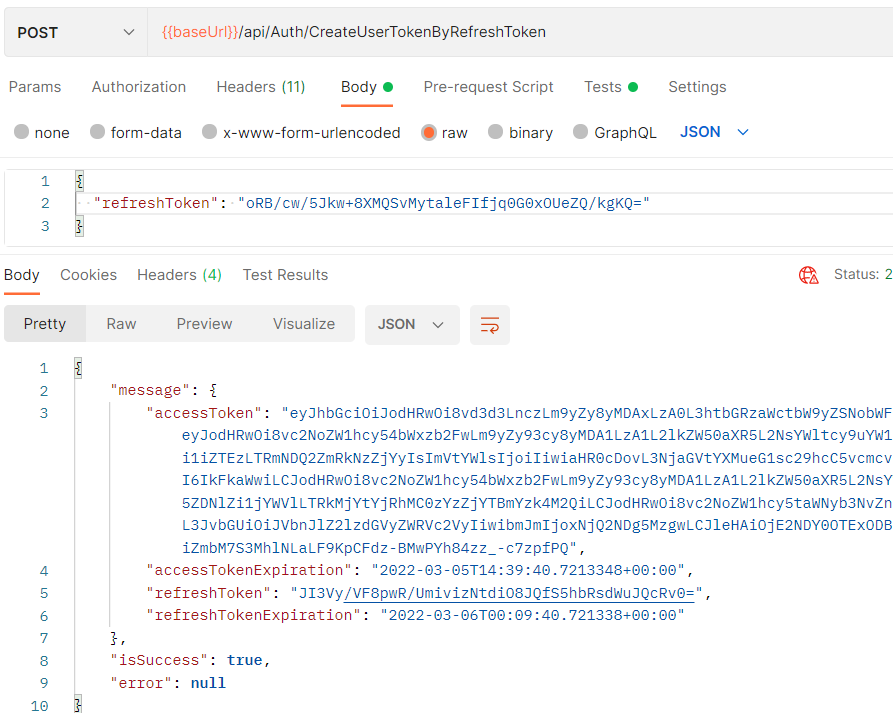Click the wrap lines icon in response toolbar
The width and height of the screenshot is (893, 713).
pos(490,325)
